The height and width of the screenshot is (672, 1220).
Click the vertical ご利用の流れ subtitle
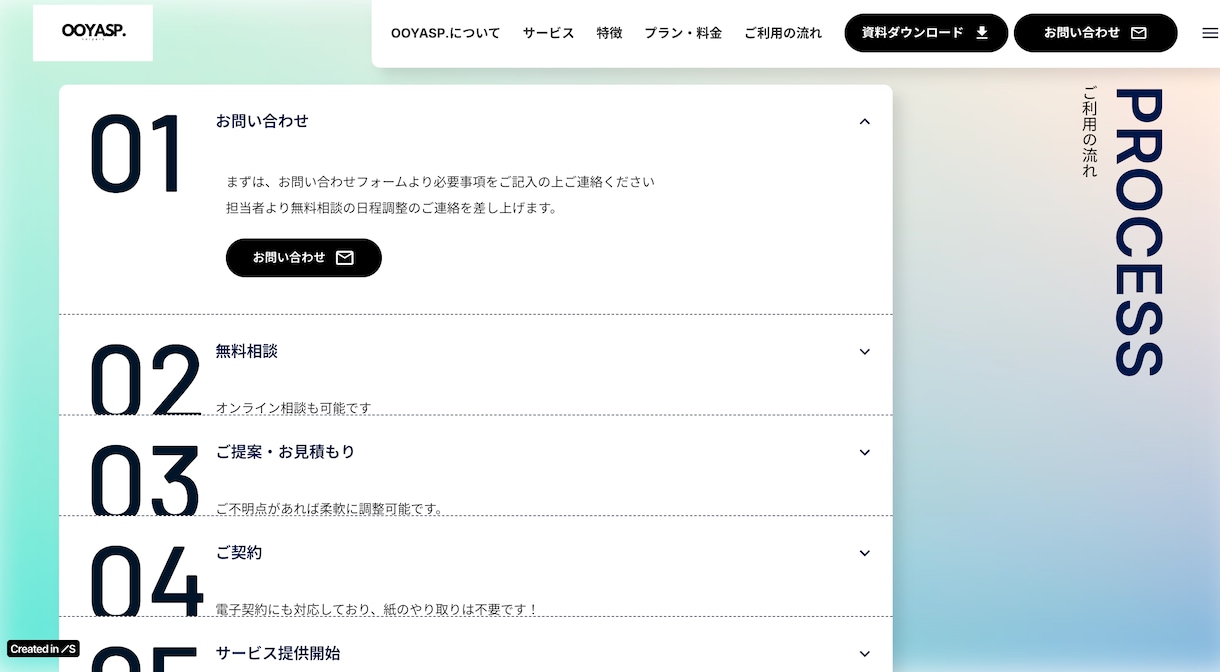[1090, 132]
